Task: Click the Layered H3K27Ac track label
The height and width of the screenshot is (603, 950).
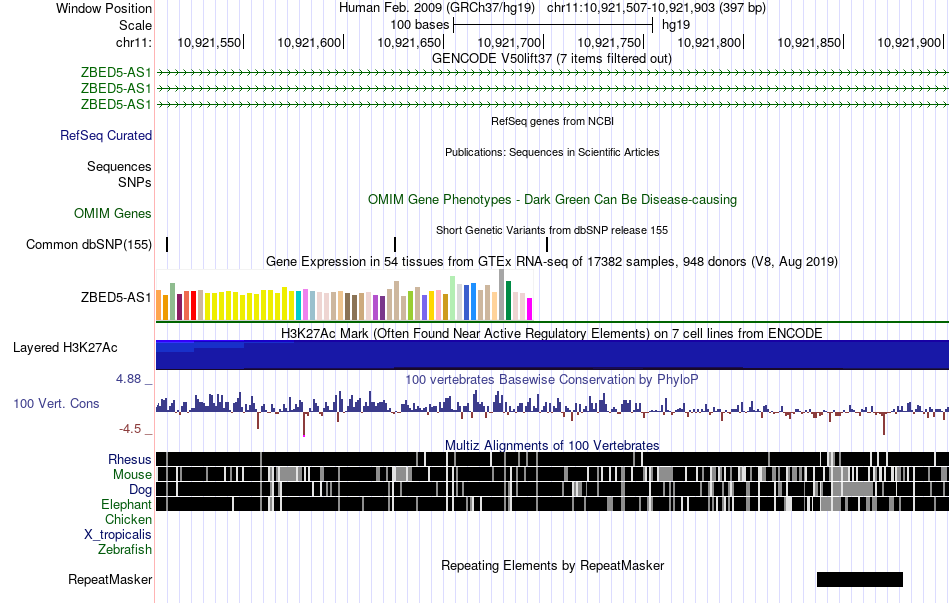Action: (65, 347)
